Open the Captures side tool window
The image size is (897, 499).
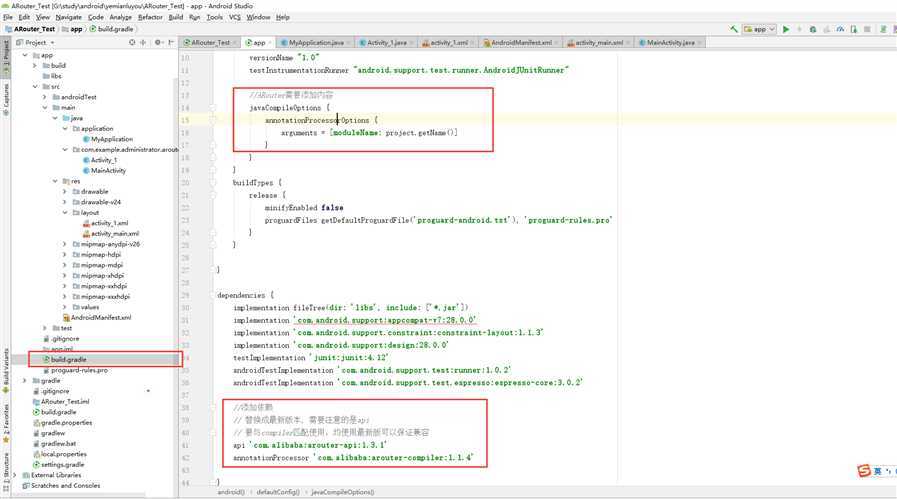click(x=6, y=98)
